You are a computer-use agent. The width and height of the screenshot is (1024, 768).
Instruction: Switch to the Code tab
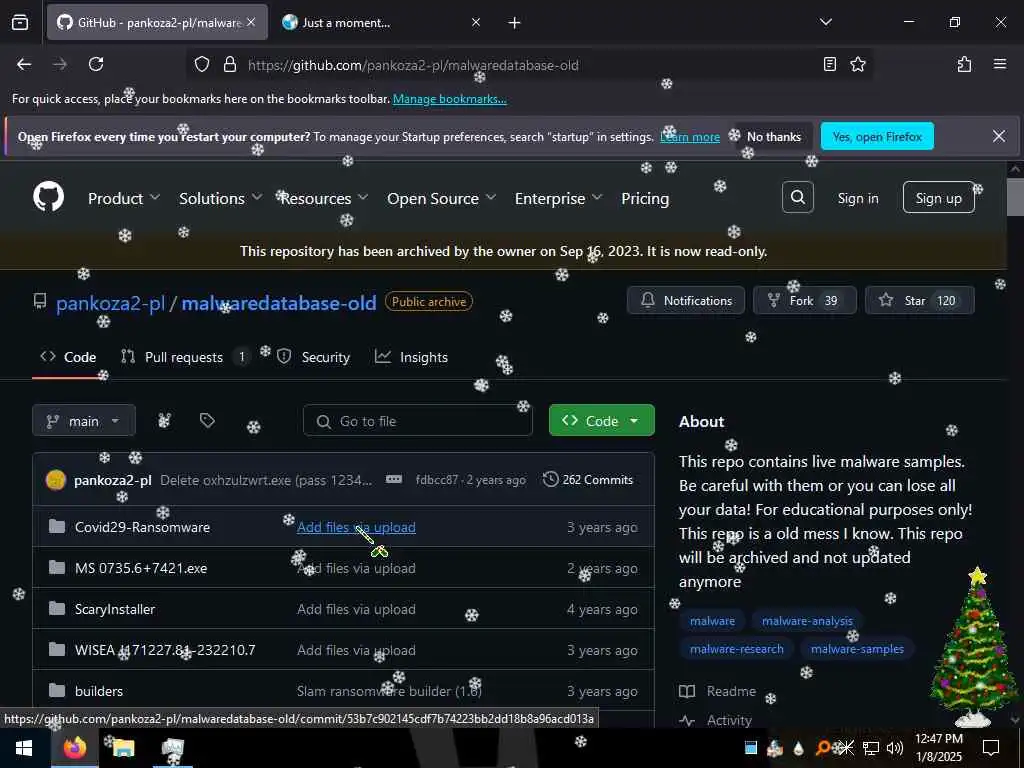(x=68, y=357)
